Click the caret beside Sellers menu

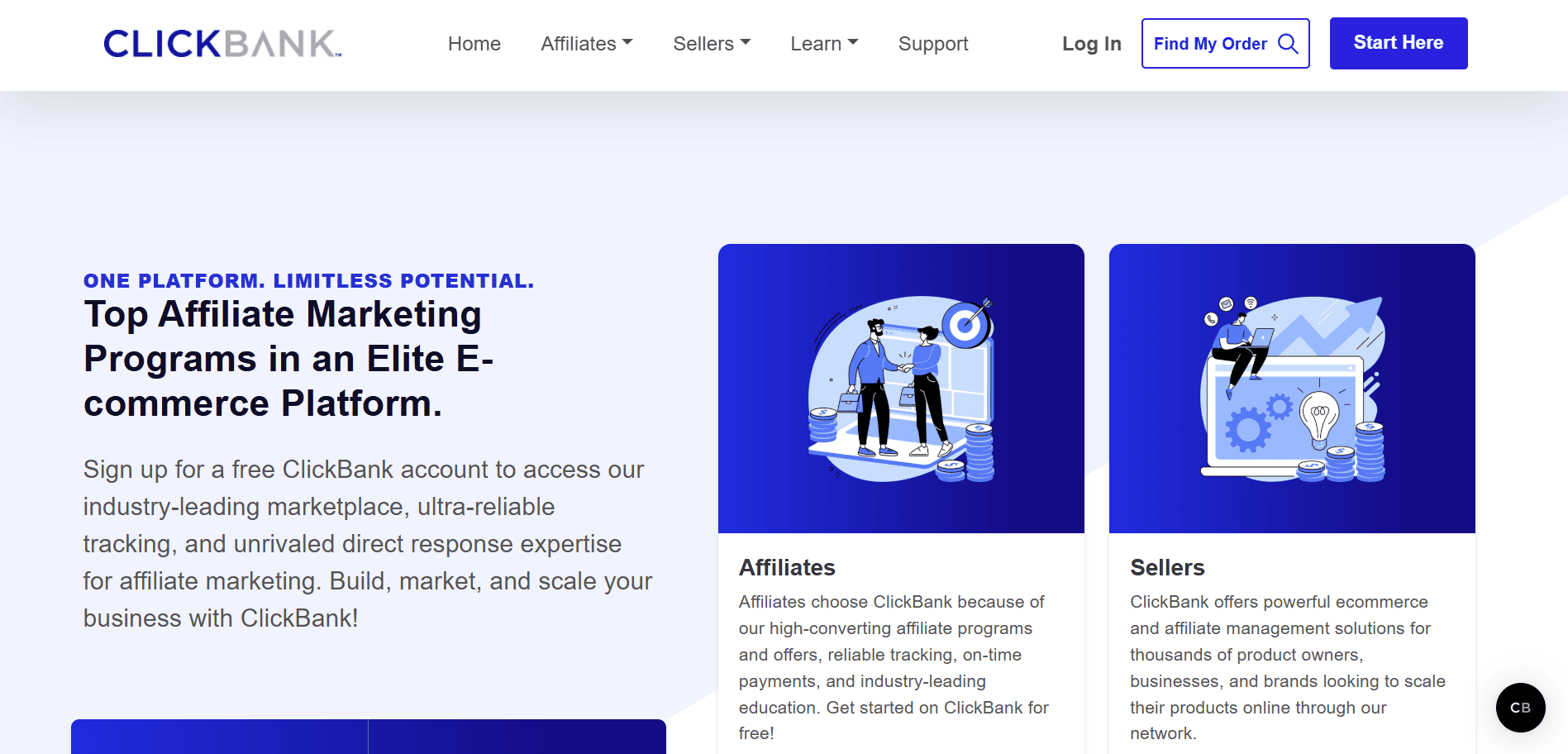coord(746,41)
